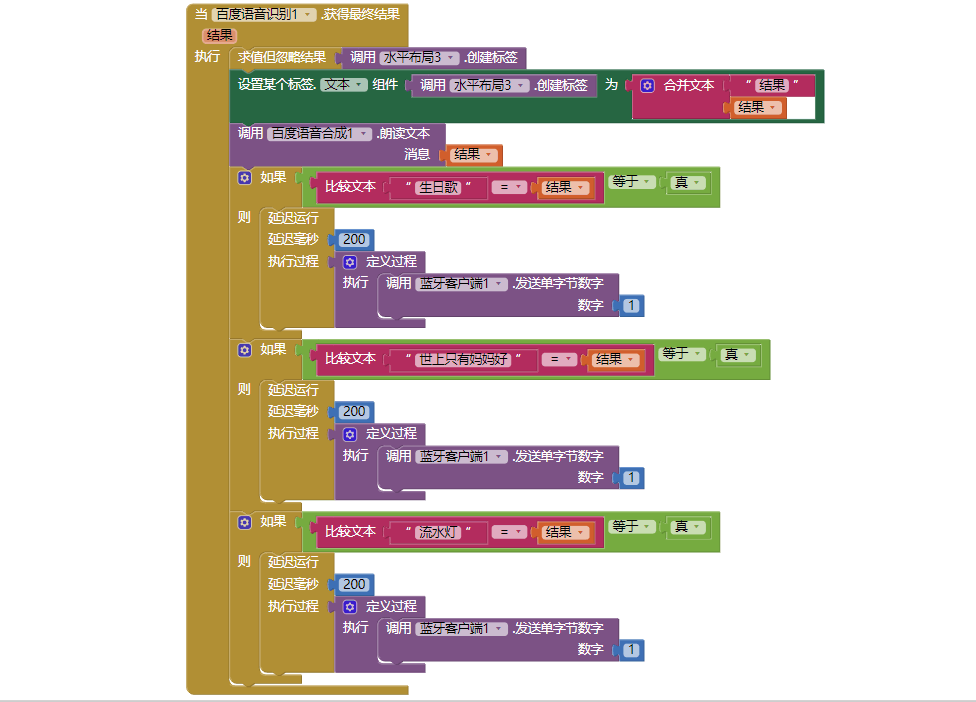Click the 比较文本 label in the 生日歌 comparison

tap(350, 187)
